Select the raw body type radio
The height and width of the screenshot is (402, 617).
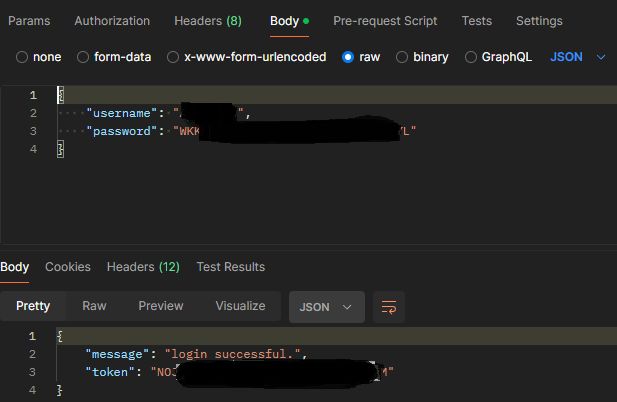348,57
